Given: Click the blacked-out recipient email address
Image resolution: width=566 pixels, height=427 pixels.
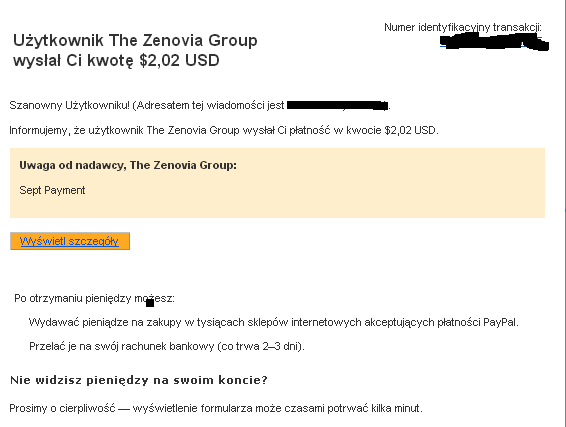Looking at the screenshot, I should coord(337,105).
